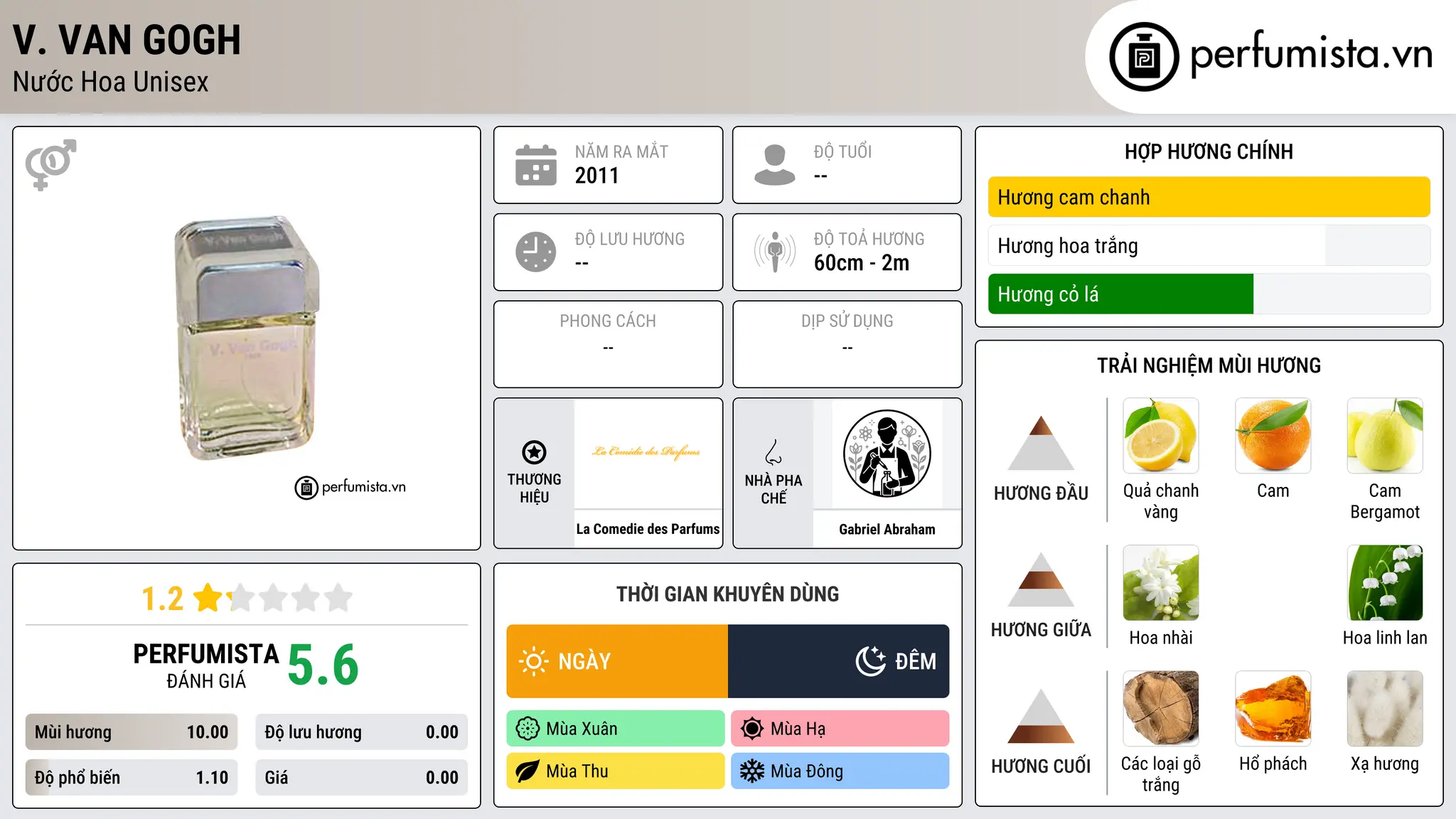Click the 60cm - 2m sillage value
This screenshot has height=819, width=1456.
[x=862, y=263]
